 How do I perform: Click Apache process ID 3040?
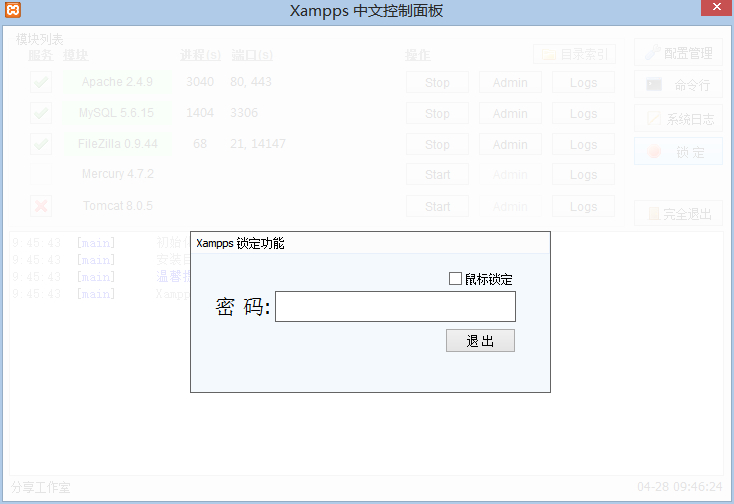click(x=200, y=82)
